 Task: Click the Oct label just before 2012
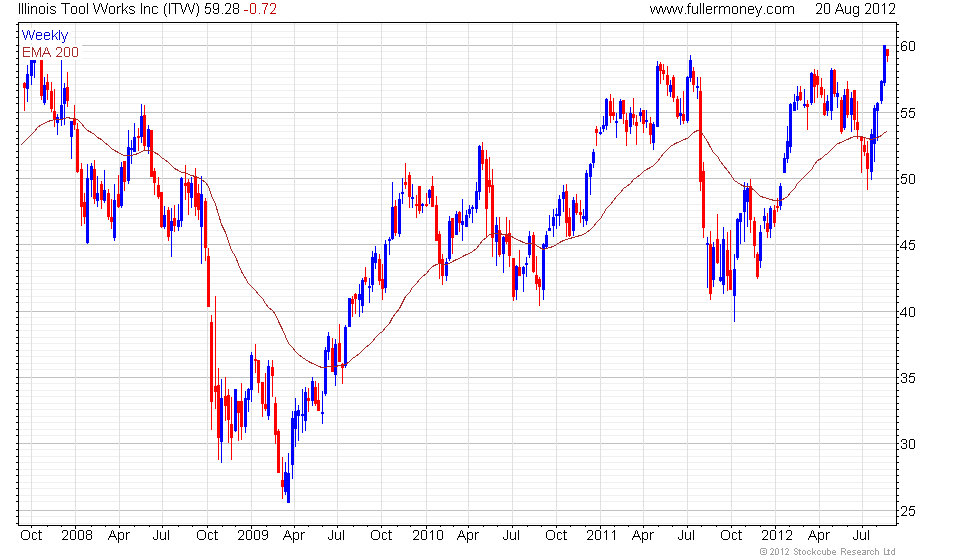click(x=731, y=536)
